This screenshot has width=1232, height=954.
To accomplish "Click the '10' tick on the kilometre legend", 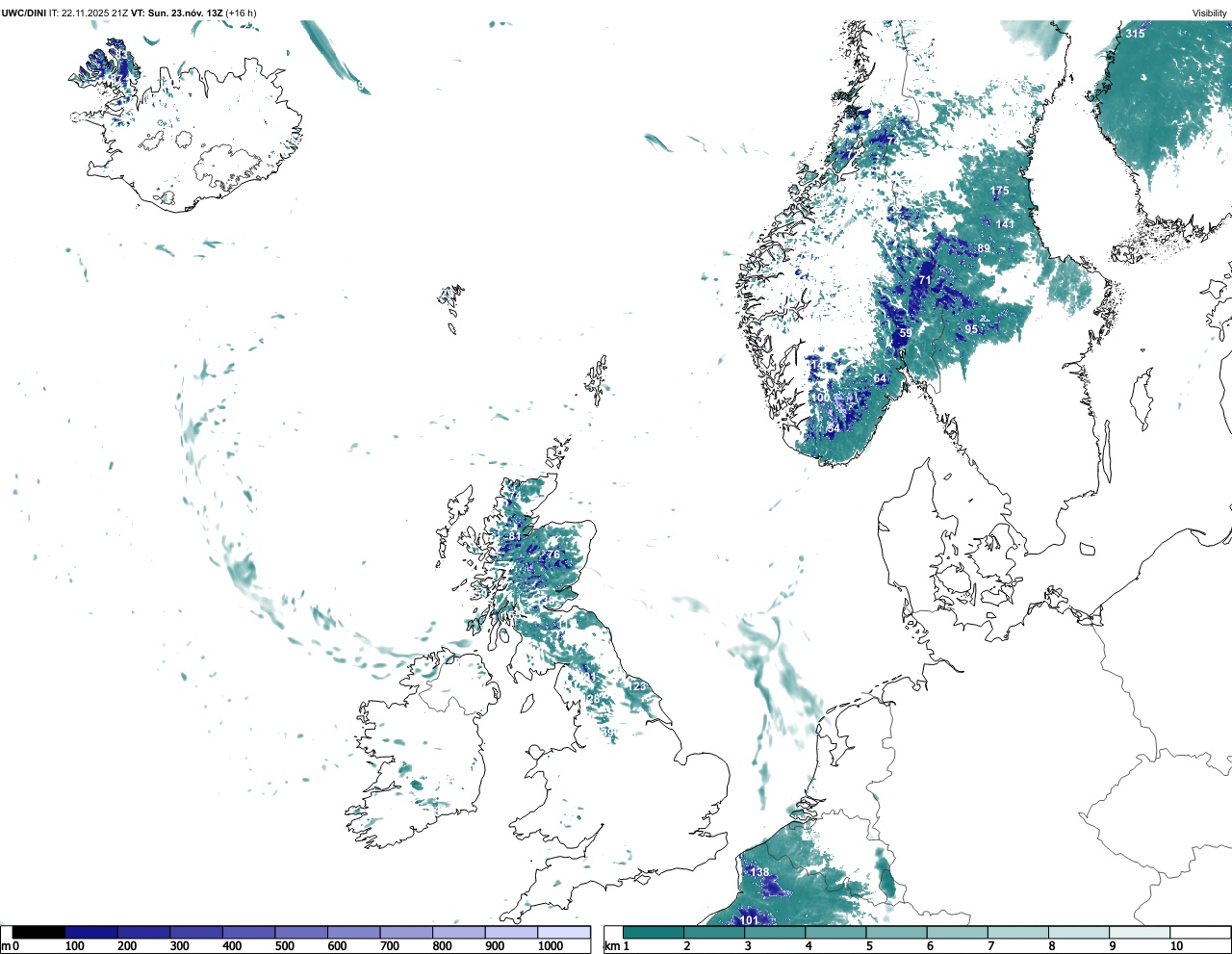I will (1176, 946).
